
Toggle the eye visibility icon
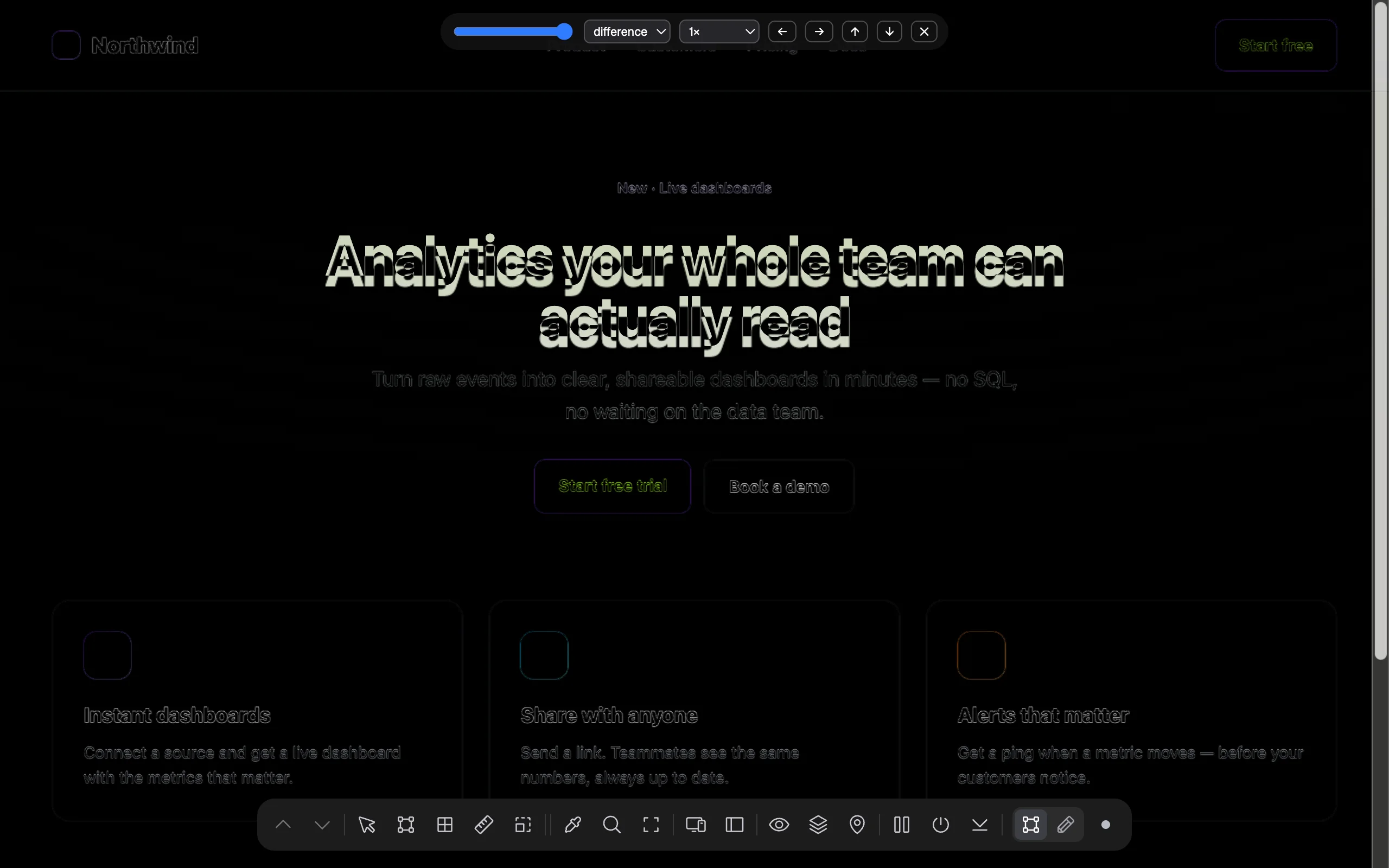tap(780, 825)
